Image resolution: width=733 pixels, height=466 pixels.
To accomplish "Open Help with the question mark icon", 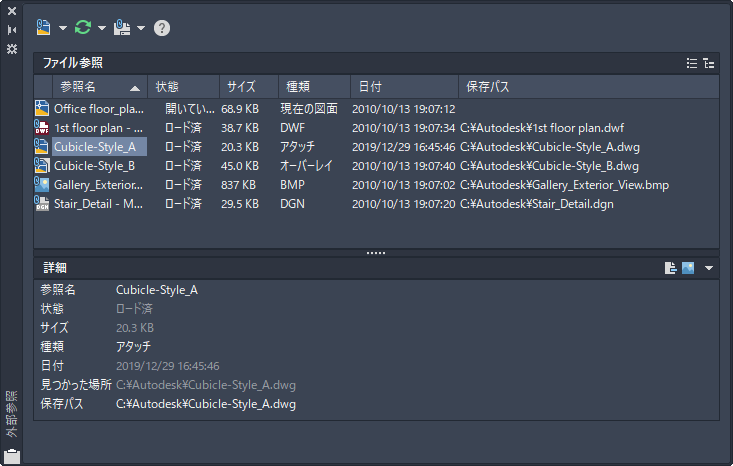I will tap(162, 28).
